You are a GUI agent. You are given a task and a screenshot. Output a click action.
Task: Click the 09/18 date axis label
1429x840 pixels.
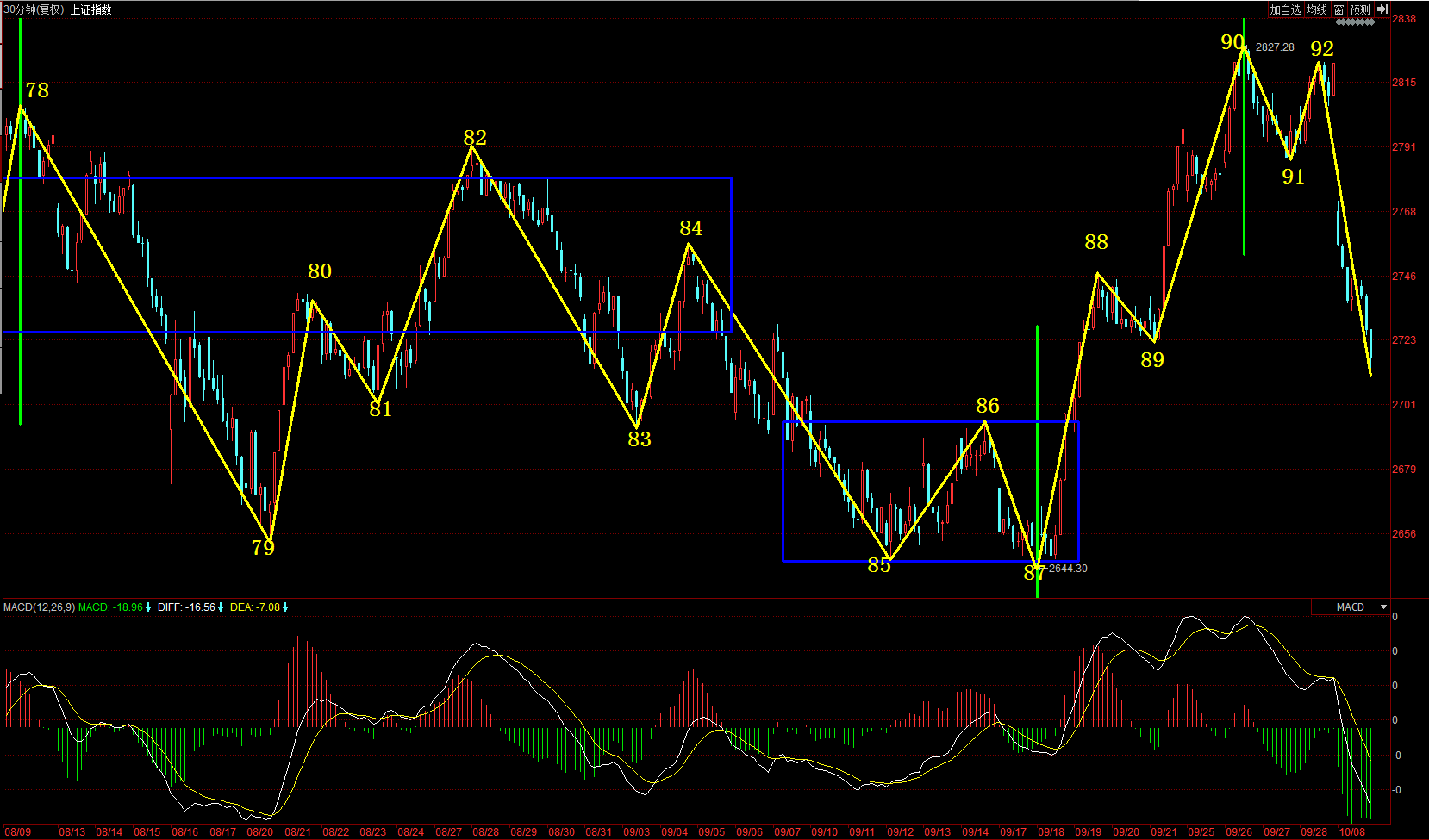click(1051, 832)
